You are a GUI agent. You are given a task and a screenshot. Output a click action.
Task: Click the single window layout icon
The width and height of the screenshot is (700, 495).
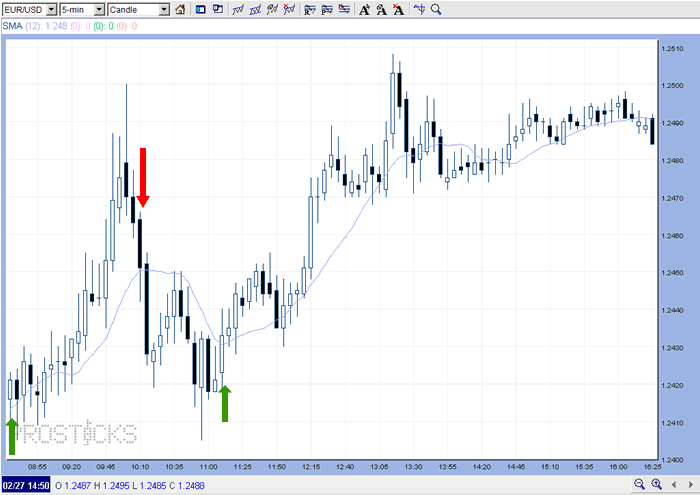[200, 10]
